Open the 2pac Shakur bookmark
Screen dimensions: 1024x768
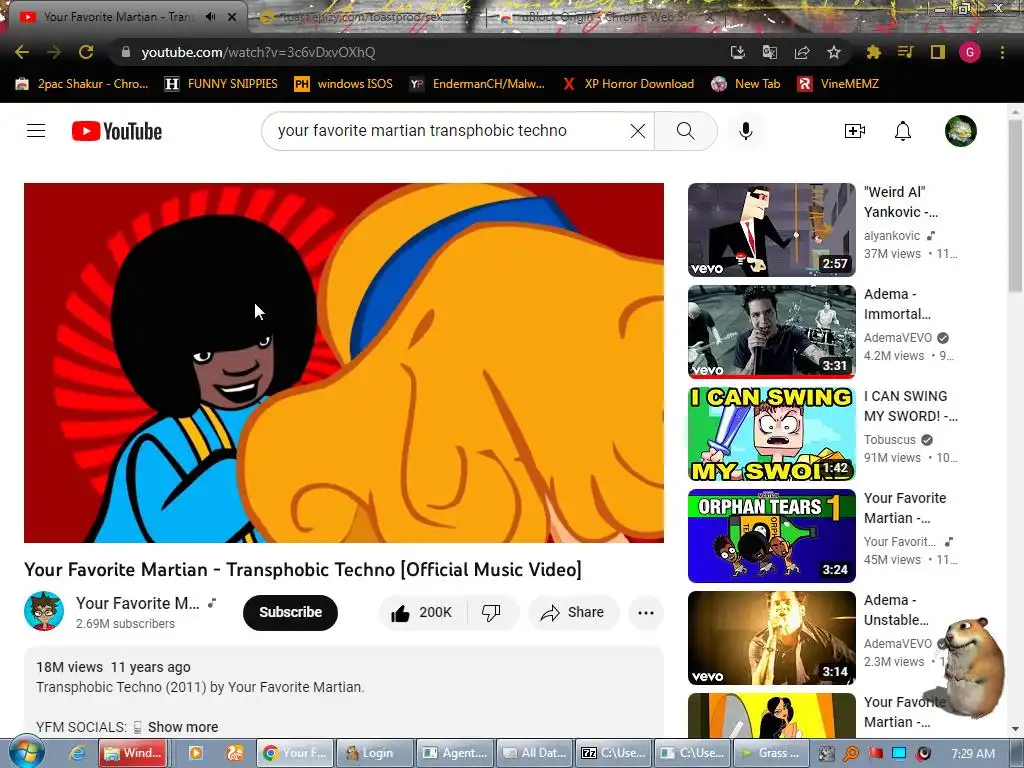click(x=82, y=84)
